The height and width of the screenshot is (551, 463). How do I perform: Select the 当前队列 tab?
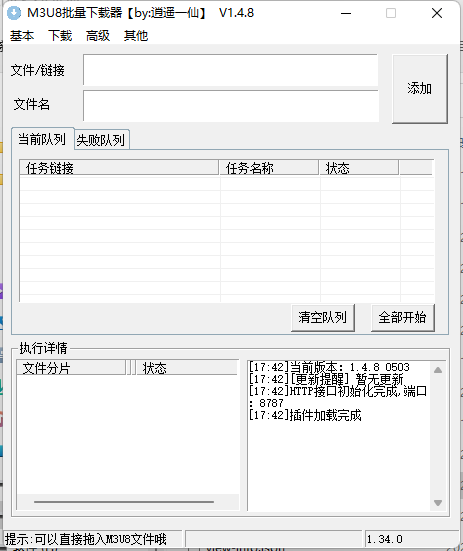tap(42, 139)
